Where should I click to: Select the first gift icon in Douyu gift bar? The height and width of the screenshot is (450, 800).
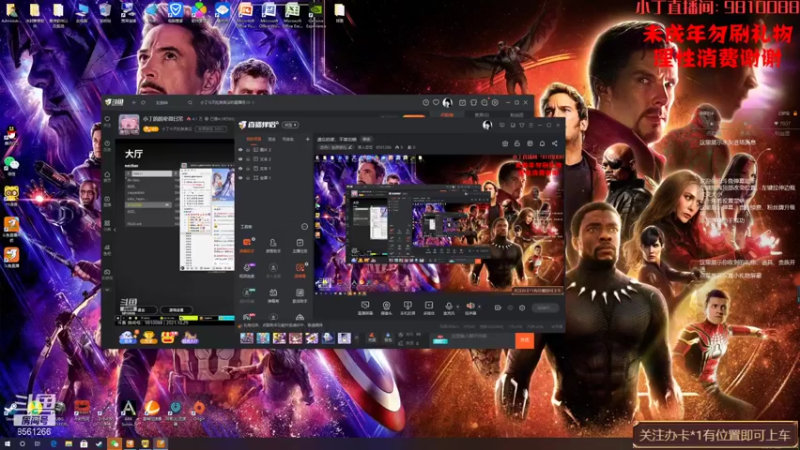coord(247,338)
